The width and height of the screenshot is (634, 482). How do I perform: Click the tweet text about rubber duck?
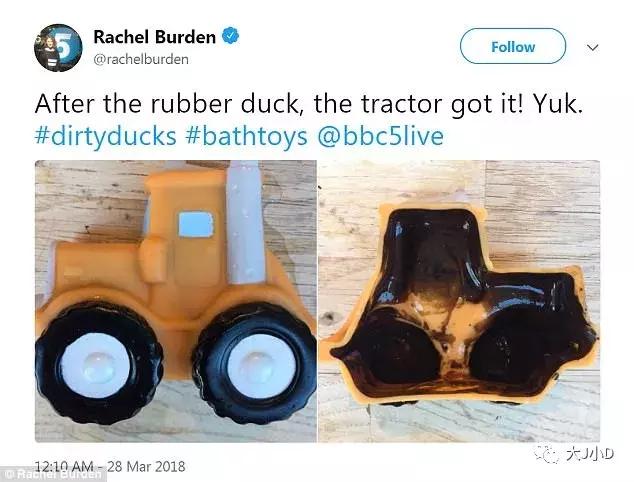click(309, 104)
